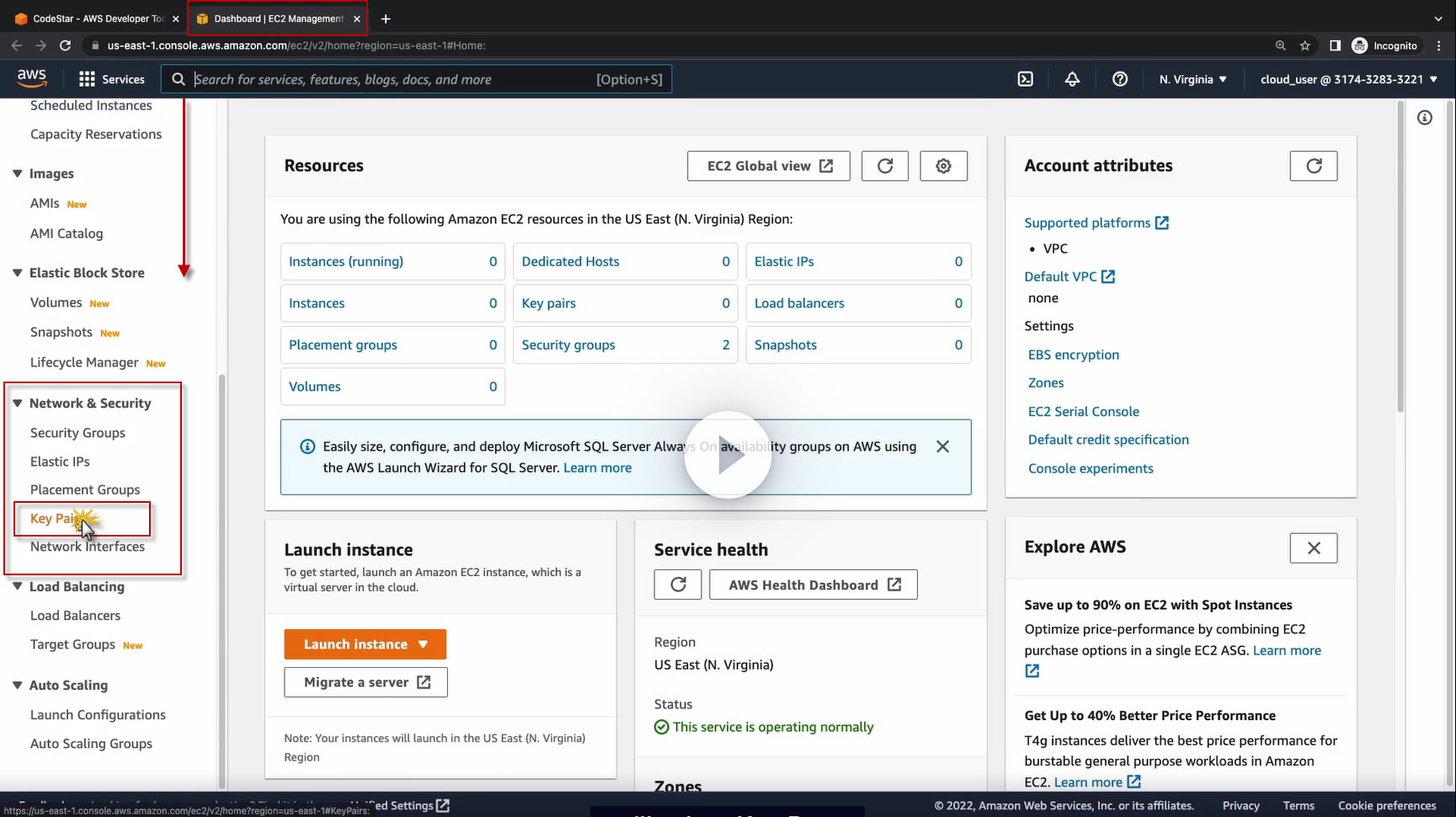Screen dimensions: 1456x817
Task: Close the Explore AWS panel
Action: point(1313,548)
